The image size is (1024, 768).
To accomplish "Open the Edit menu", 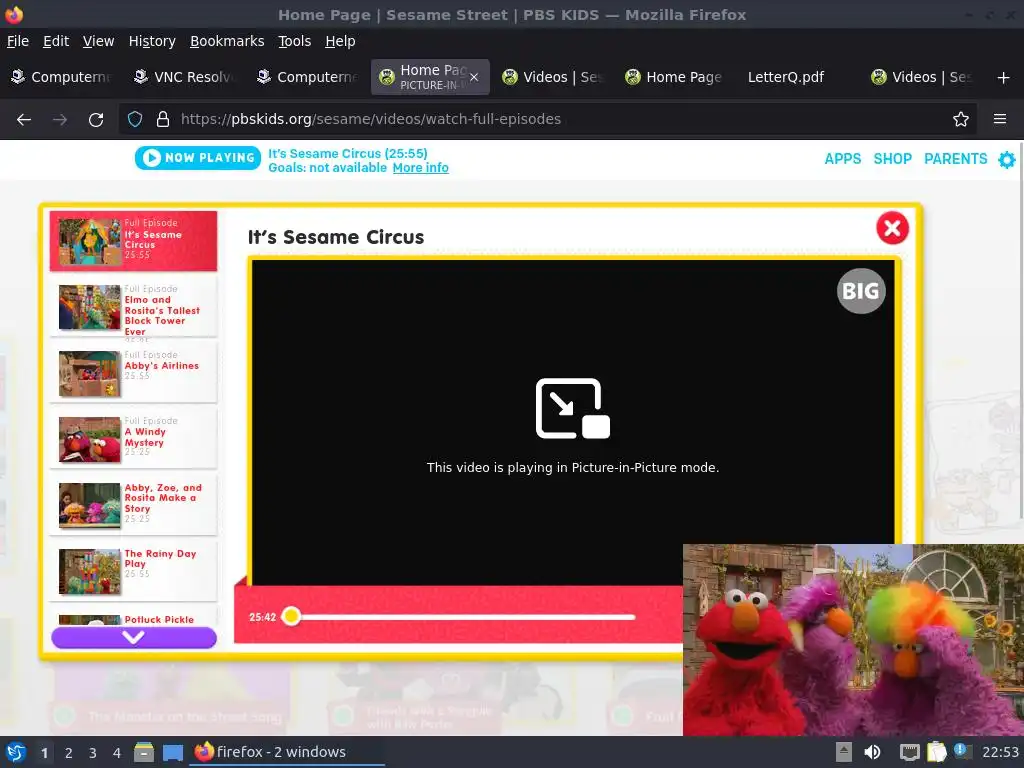I will (x=56, y=41).
